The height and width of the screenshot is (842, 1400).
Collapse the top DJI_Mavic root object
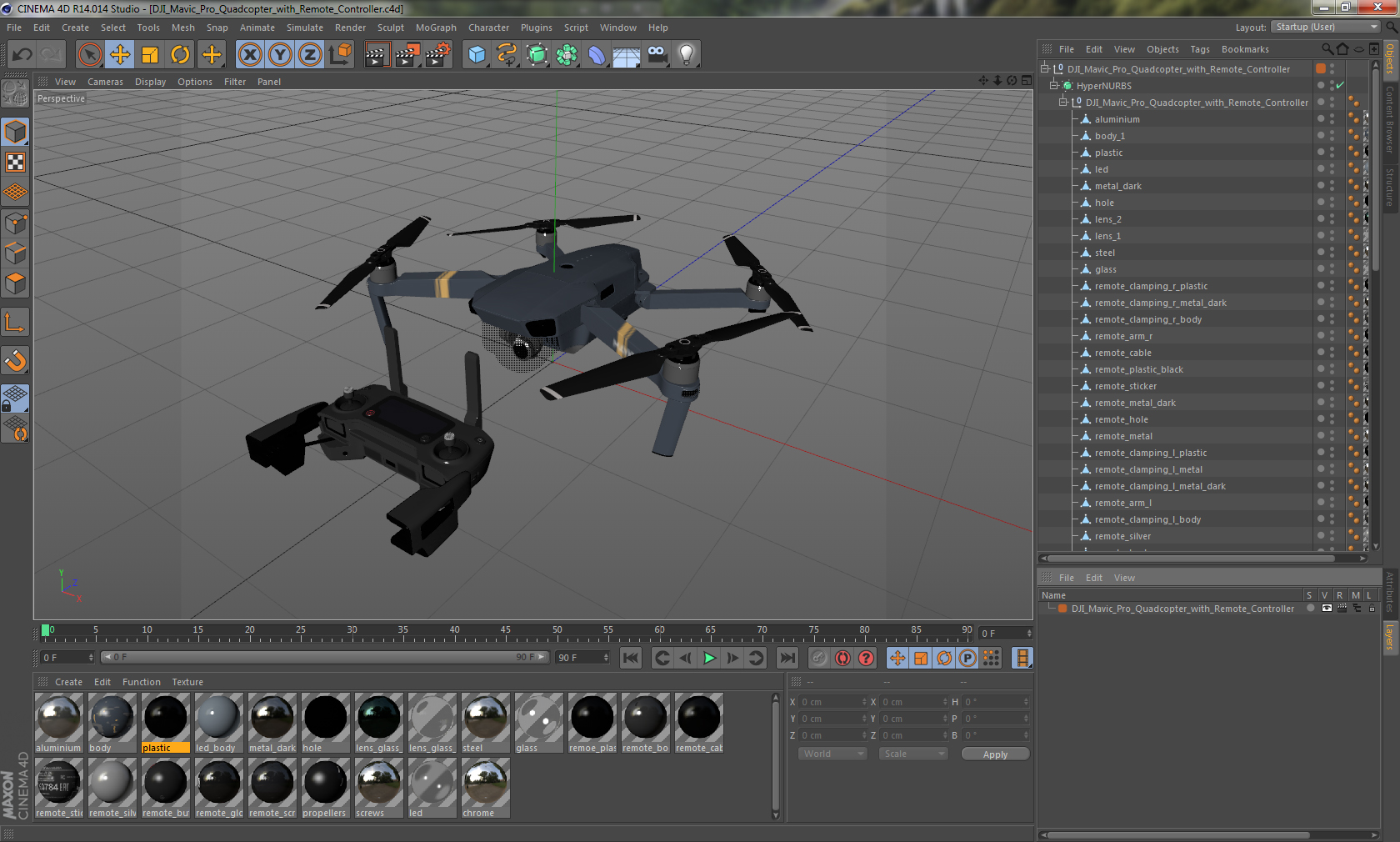click(x=1044, y=69)
